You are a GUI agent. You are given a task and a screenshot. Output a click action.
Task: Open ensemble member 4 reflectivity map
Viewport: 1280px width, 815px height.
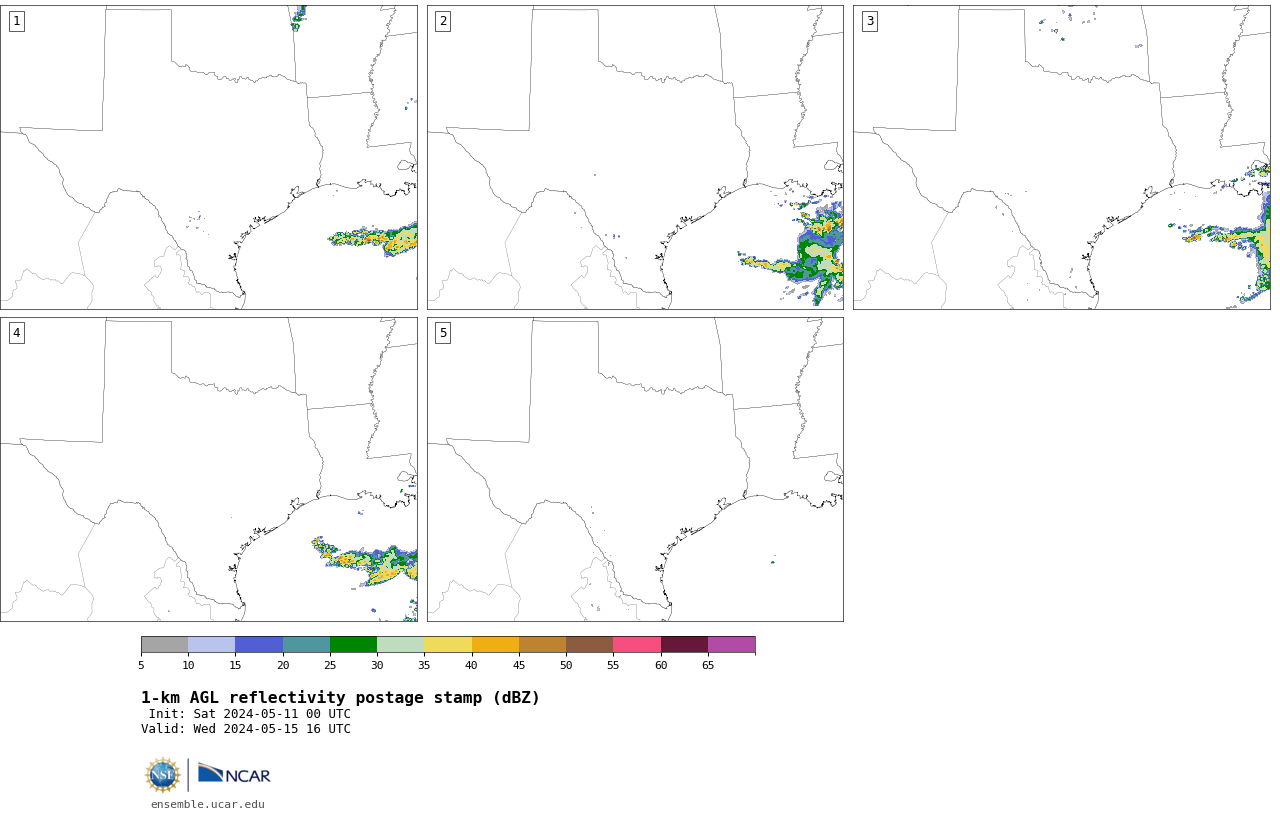tap(209, 469)
